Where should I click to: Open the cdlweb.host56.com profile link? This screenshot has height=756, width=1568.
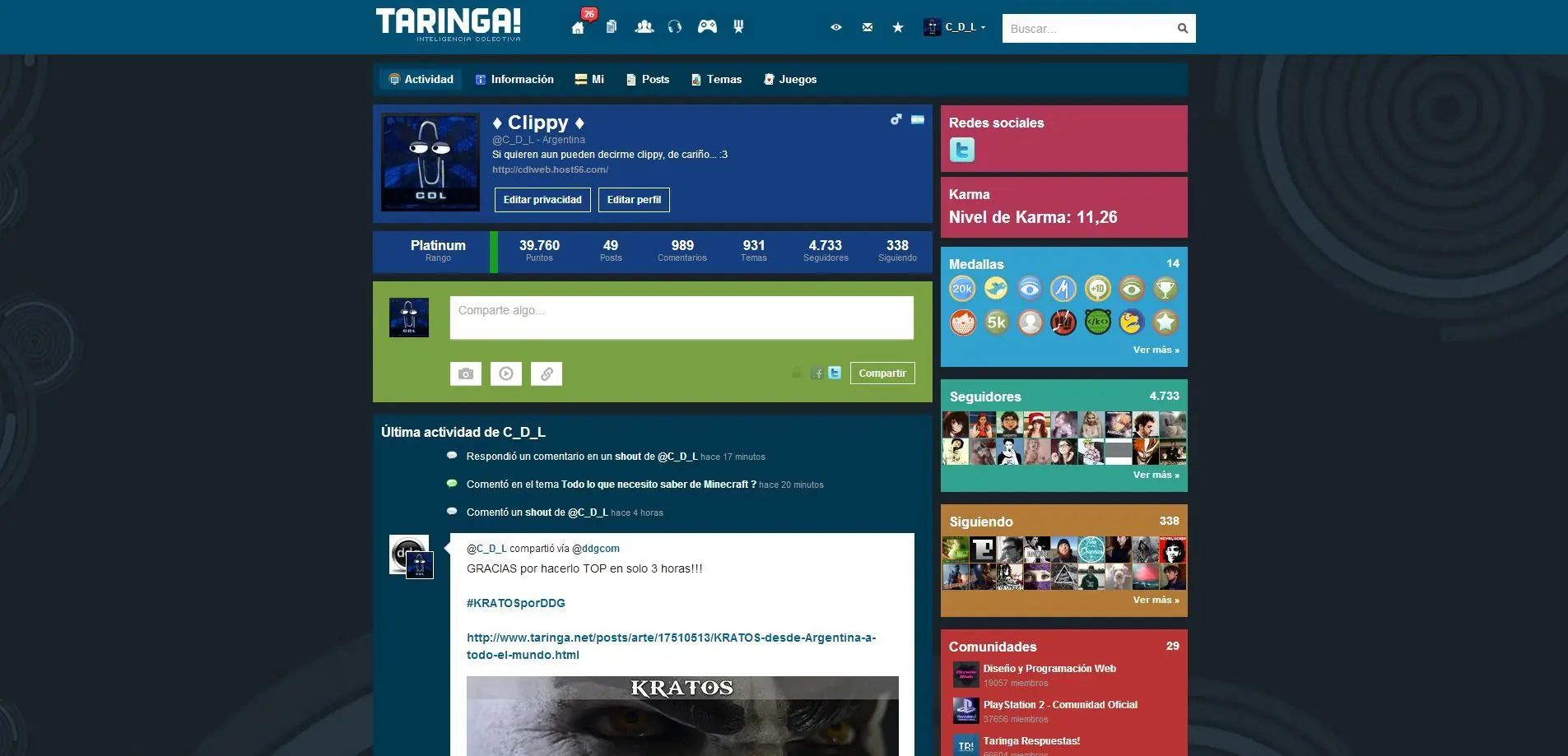(550, 169)
